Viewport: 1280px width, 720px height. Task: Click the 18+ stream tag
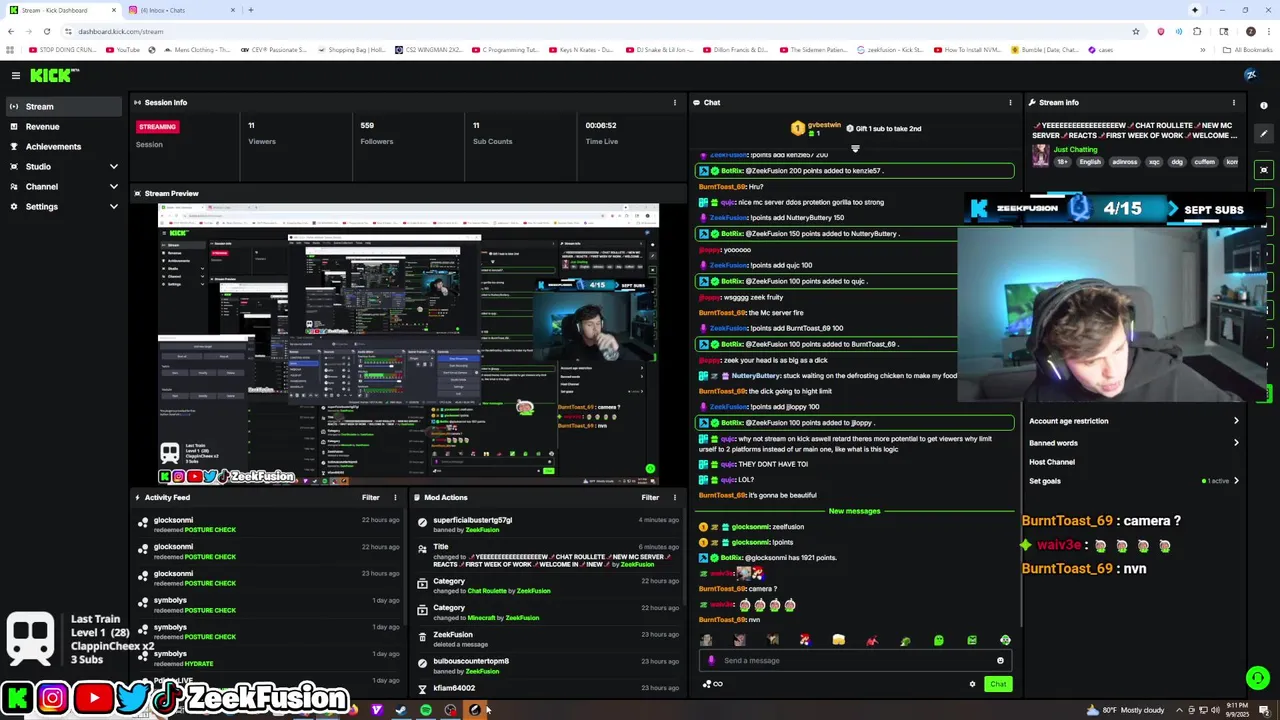point(1062,162)
